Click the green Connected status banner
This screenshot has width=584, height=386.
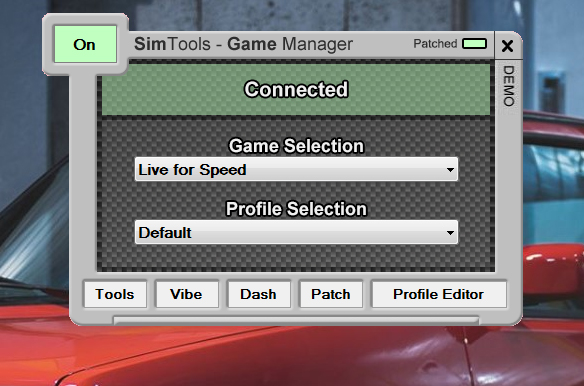pyautogui.click(x=296, y=89)
